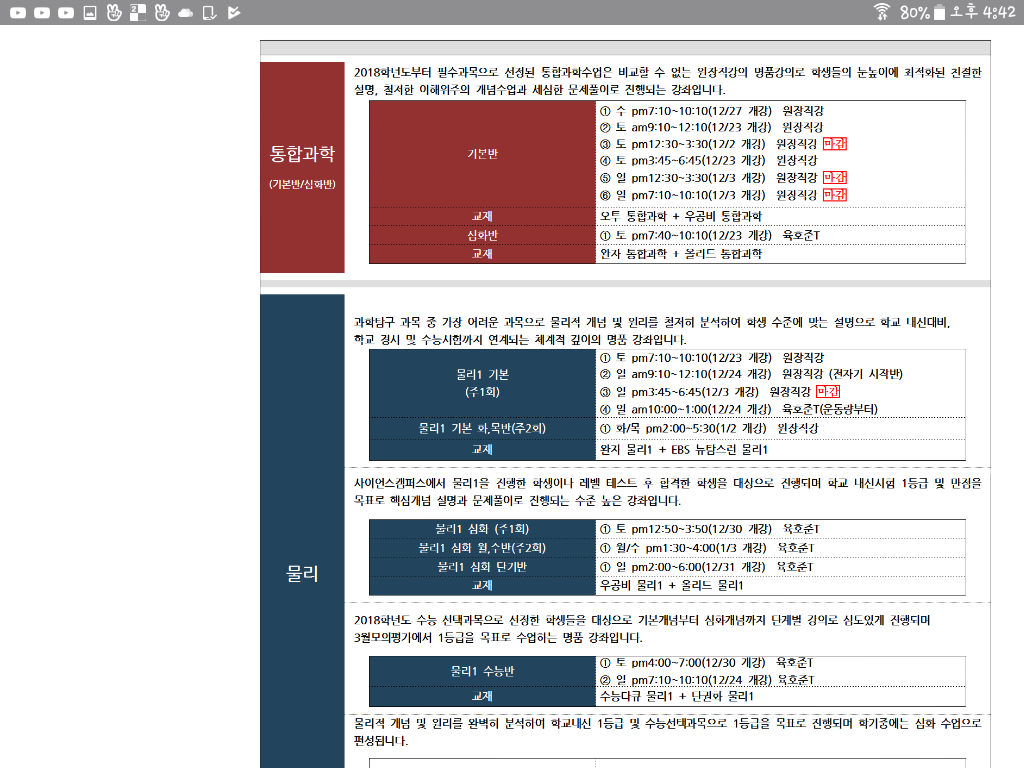Tap the 물리1 기본 화,목반(주2회) cell
1024x768 pixels.
point(482,428)
